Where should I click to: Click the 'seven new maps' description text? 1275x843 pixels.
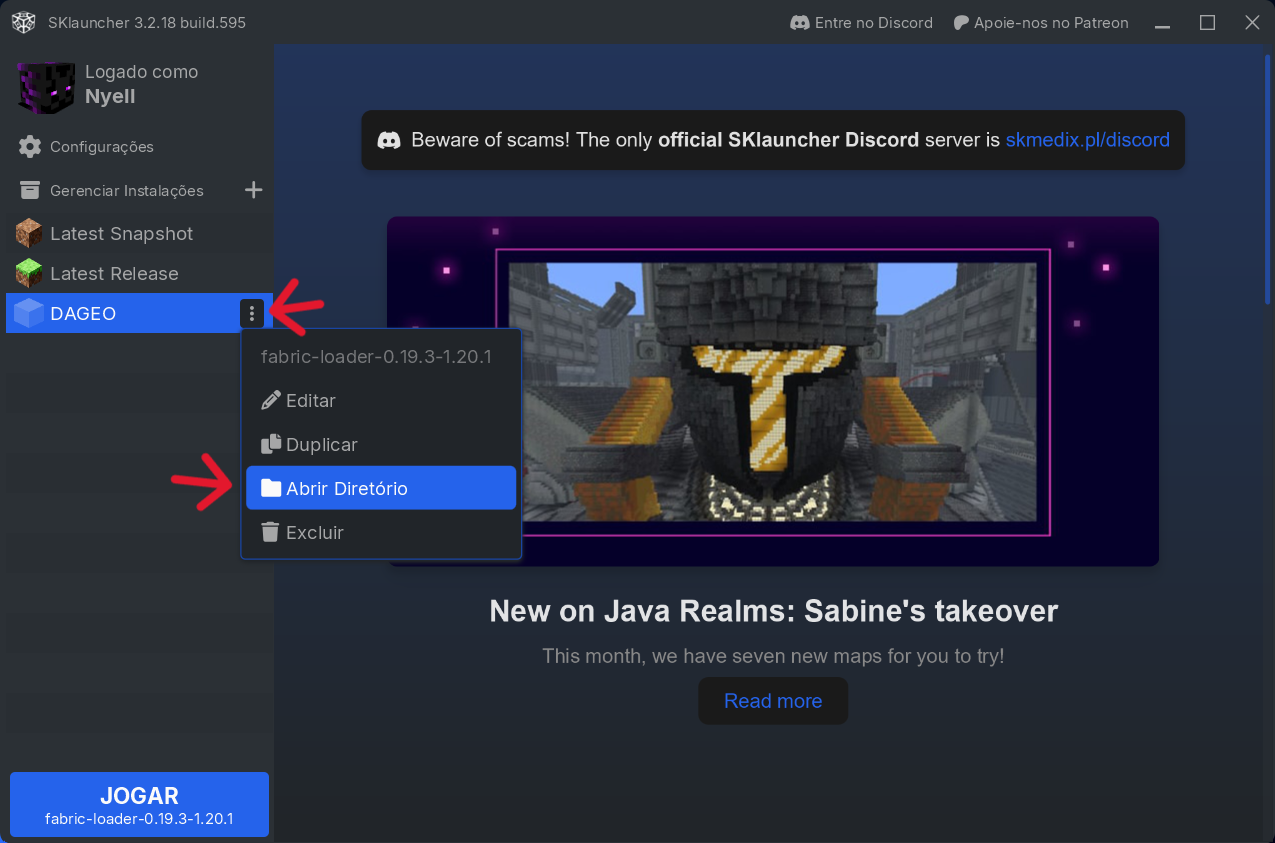[x=773, y=656]
